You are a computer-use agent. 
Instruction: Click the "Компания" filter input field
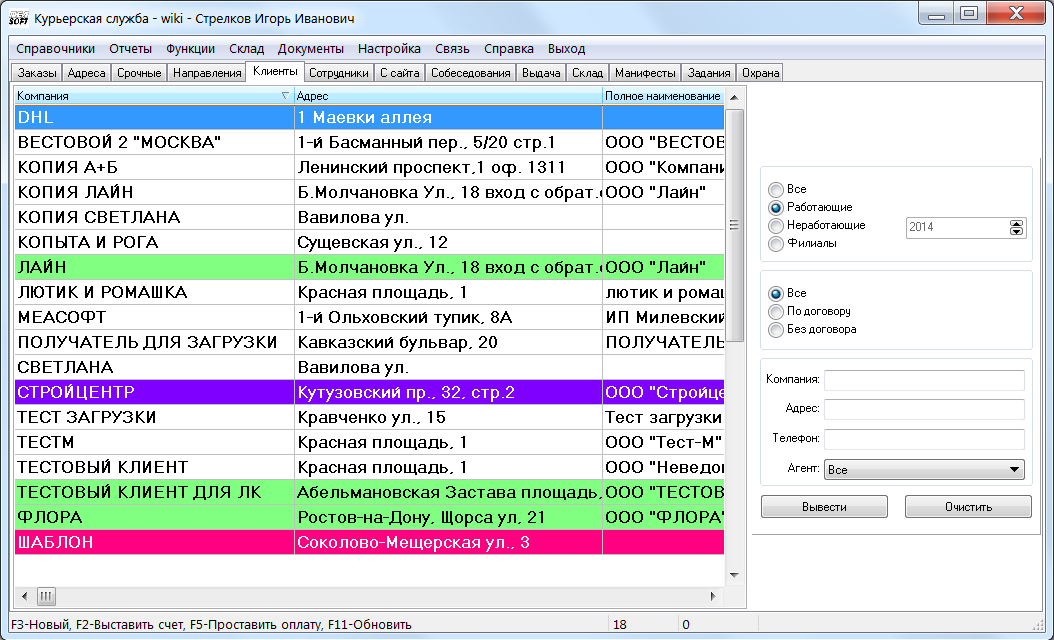(x=924, y=380)
